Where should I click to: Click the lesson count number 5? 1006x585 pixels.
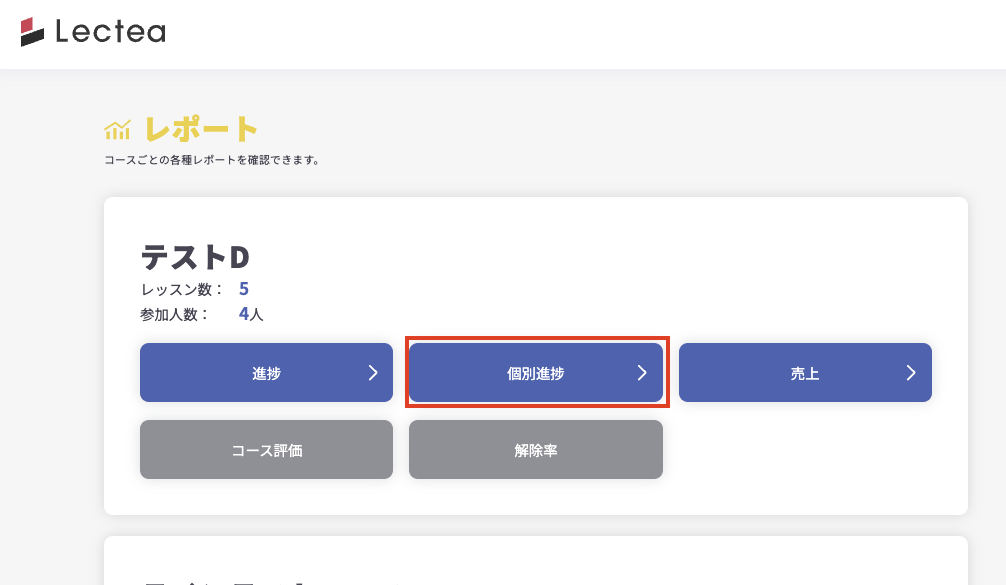click(244, 290)
